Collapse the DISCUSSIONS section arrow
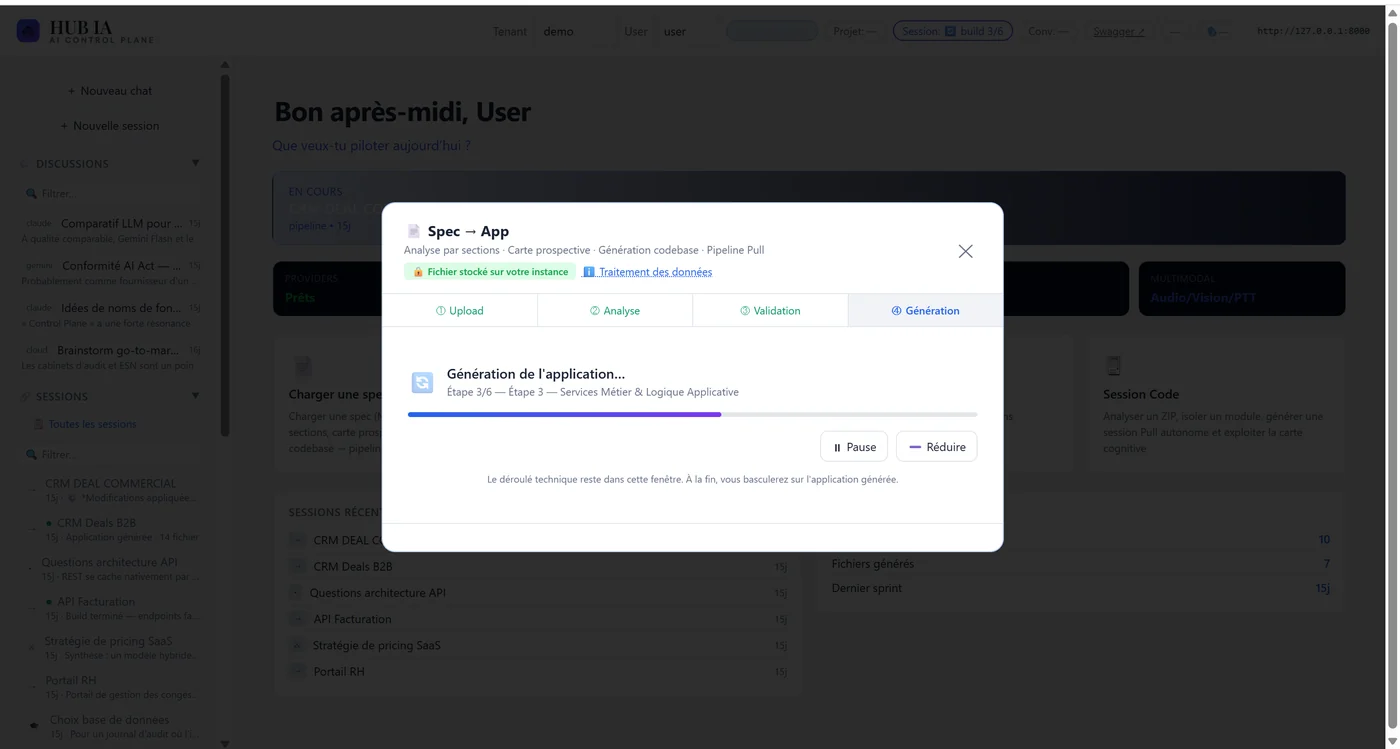Viewport: 1400px width, 749px height. tap(195, 163)
